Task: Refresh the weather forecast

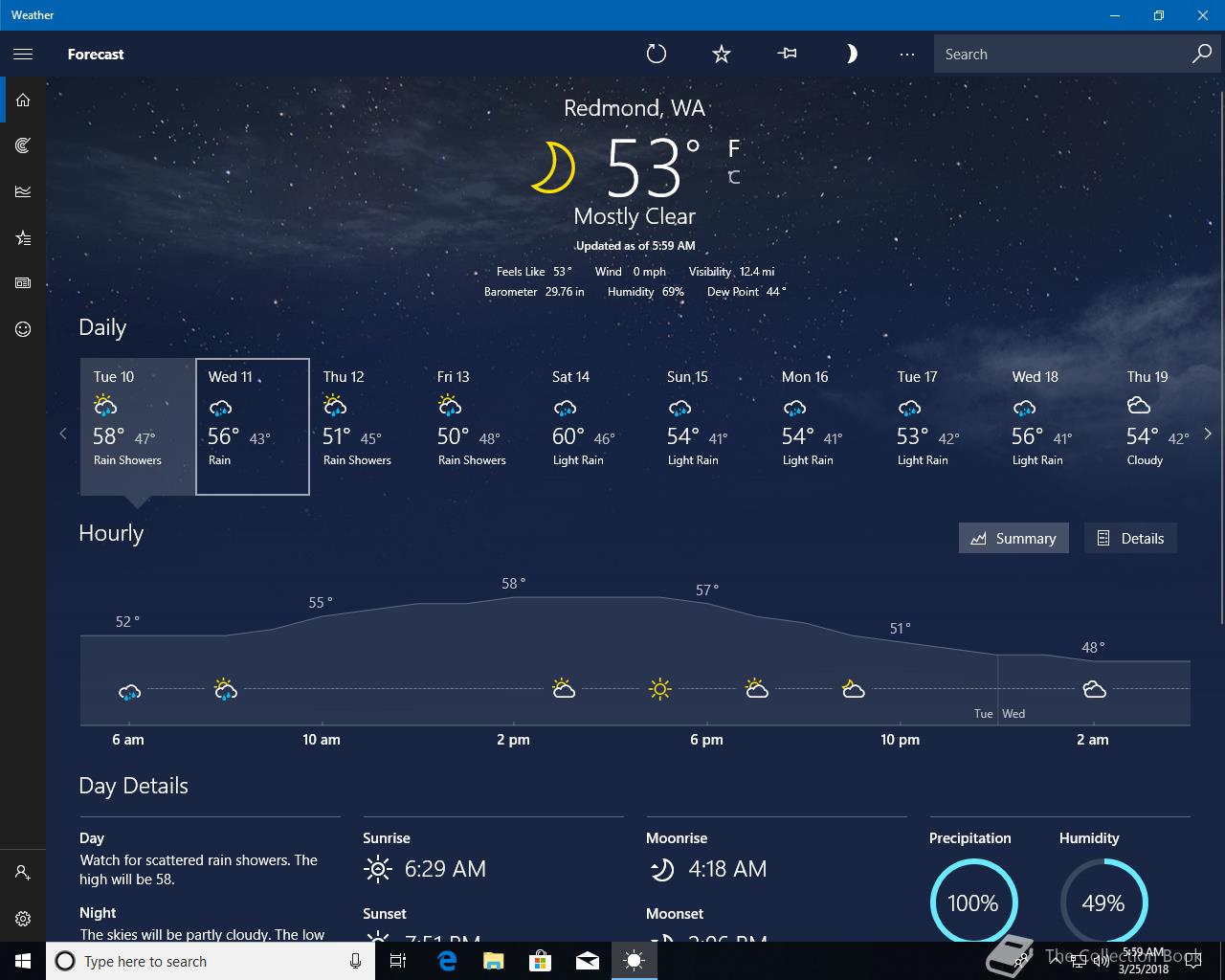Action: click(657, 55)
